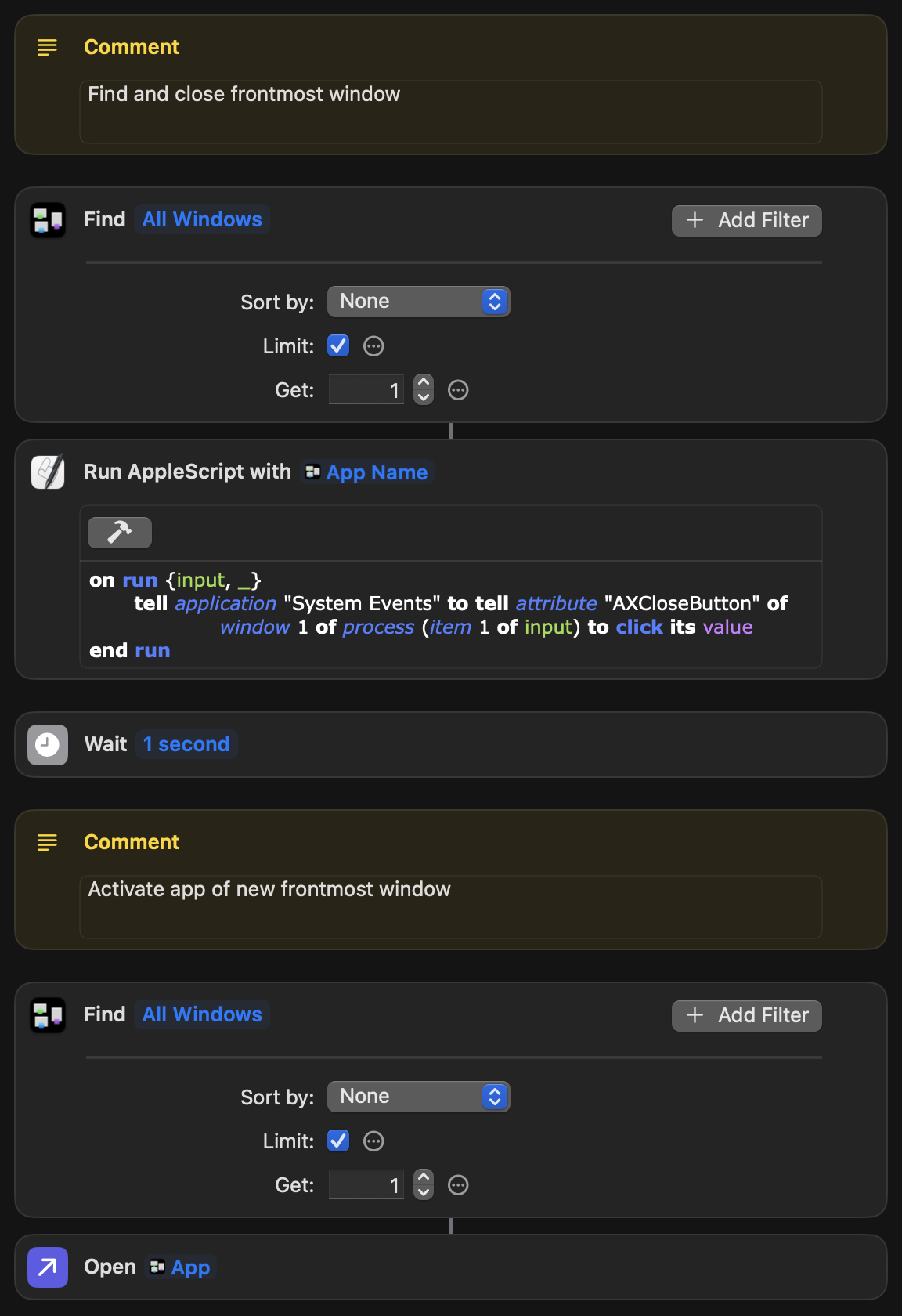
Task: Click the App Name variable token
Action: (366, 472)
